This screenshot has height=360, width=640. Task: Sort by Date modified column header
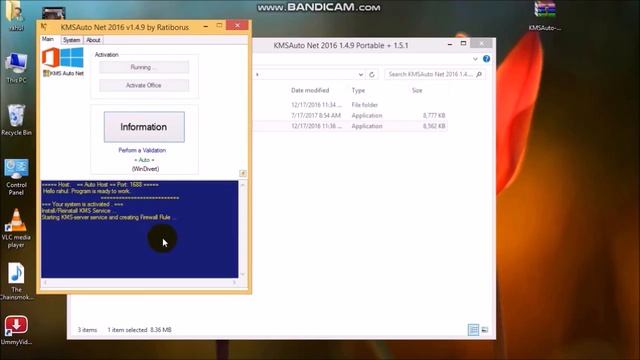click(x=310, y=90)
